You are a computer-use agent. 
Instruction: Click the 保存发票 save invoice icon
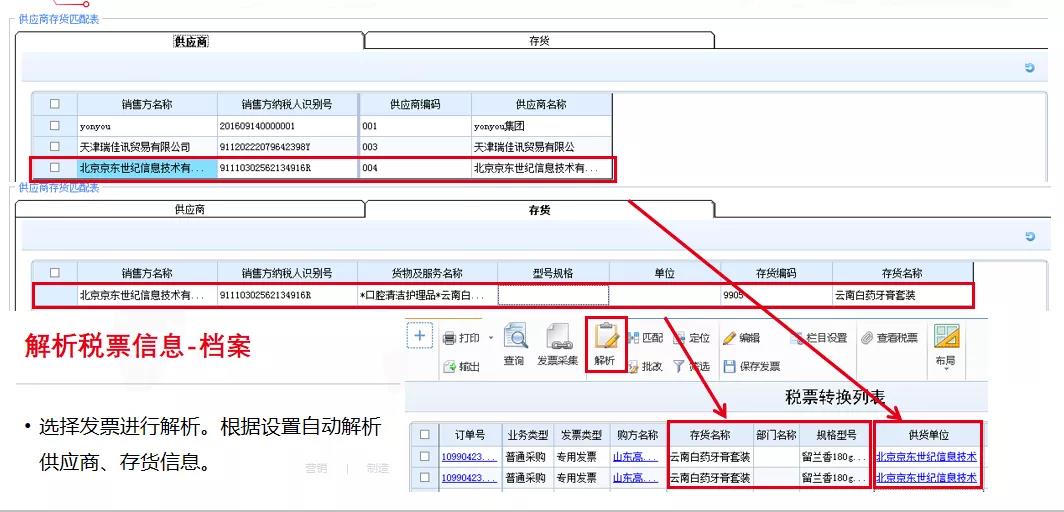730,366
